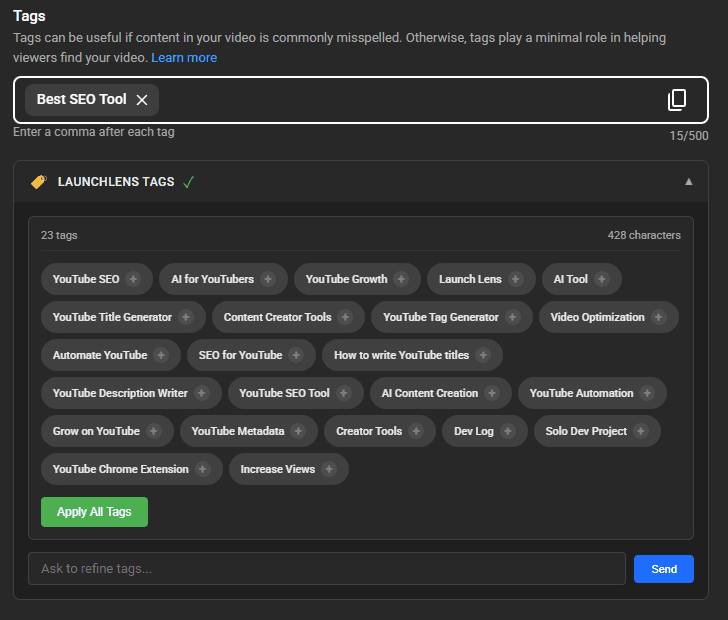Add the Grow on YouTube tag
This screenshot has width=728, height=620.
point(154,431)
